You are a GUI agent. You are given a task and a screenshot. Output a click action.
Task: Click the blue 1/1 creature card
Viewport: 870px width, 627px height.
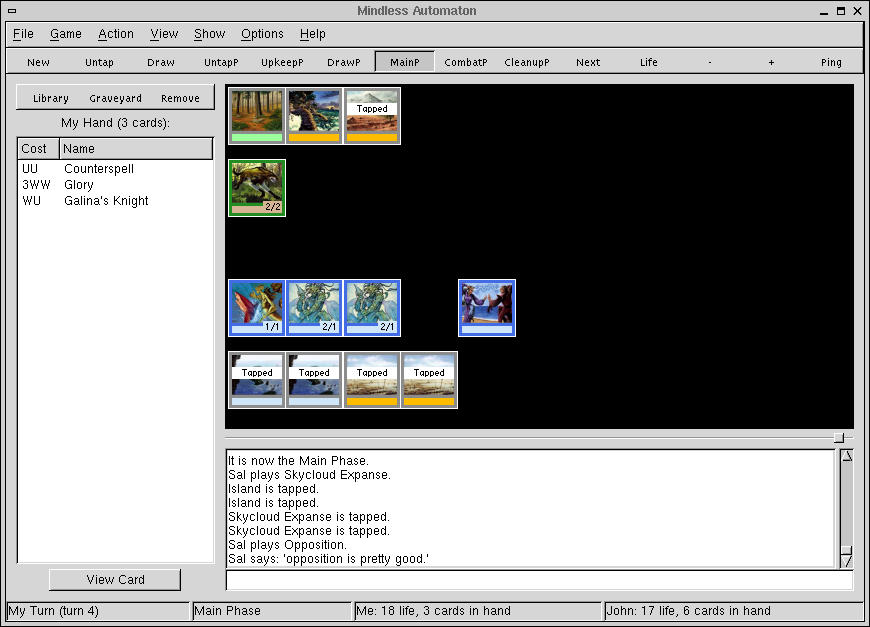(x=257, y=307)
